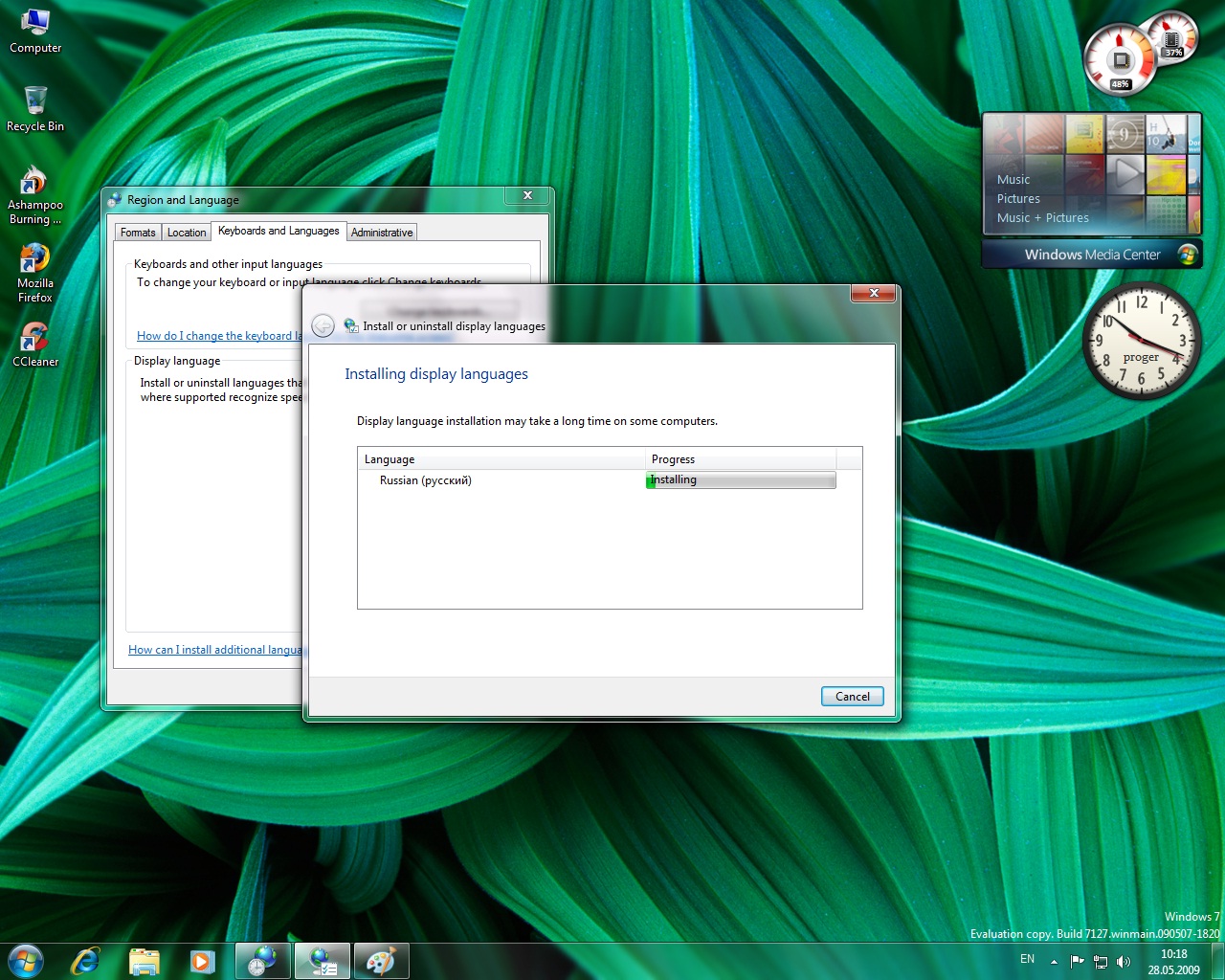Select Music in Media Center gadget
The image size is (1225, 980).
coord(1013,179)
